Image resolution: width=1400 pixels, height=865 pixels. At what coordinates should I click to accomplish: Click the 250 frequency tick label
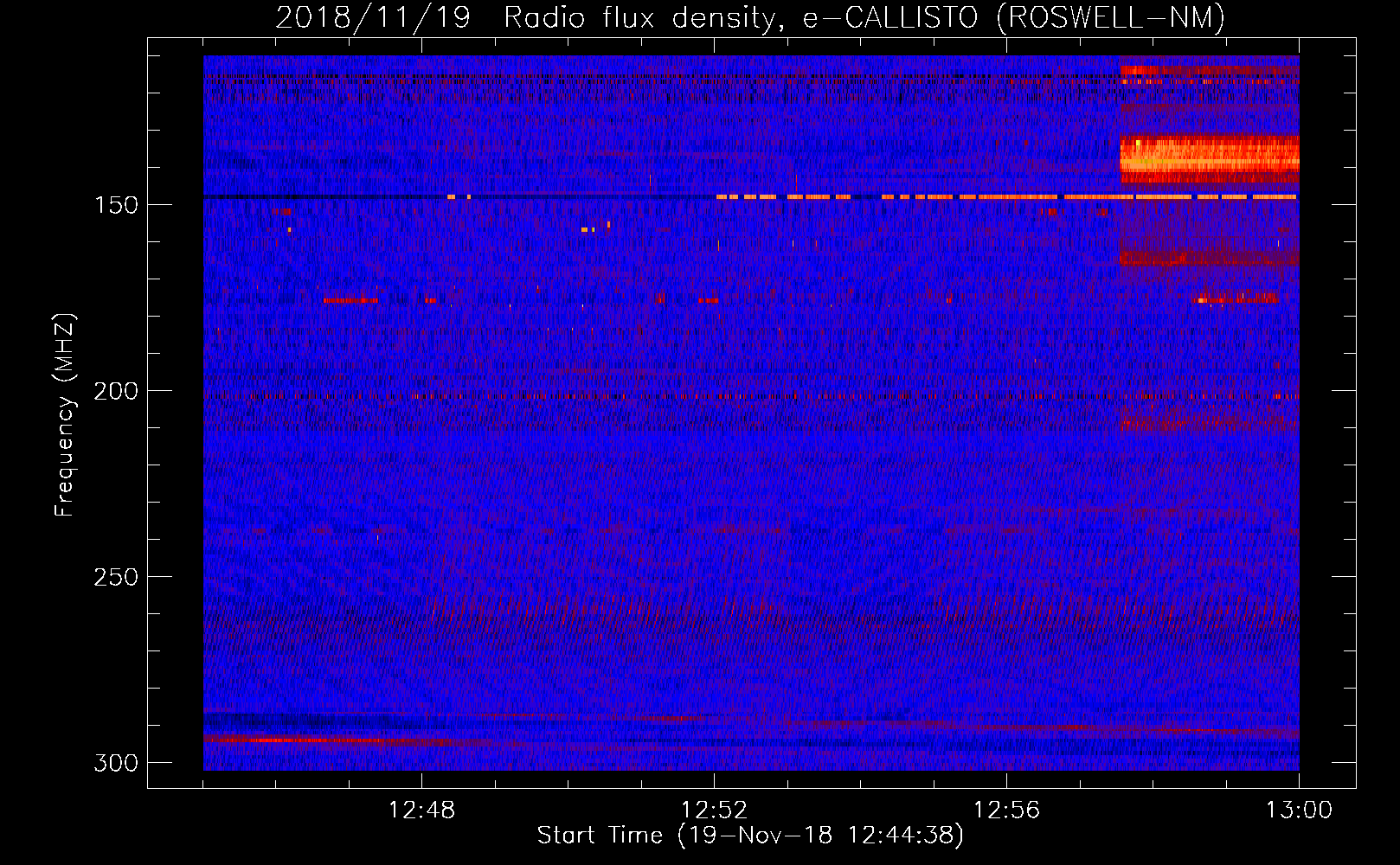[116, 577]
